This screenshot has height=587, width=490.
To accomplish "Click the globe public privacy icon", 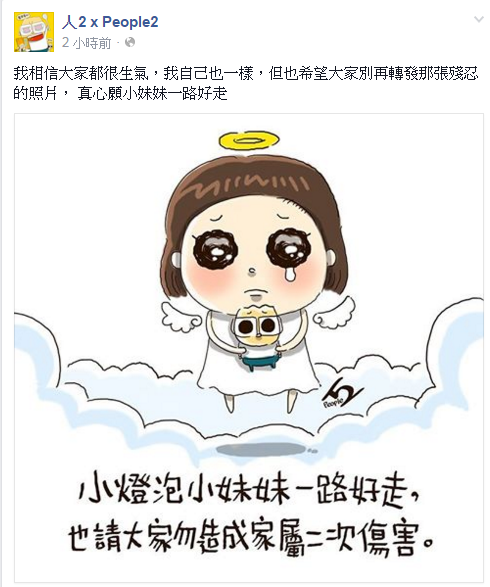I will click(130, 43).
